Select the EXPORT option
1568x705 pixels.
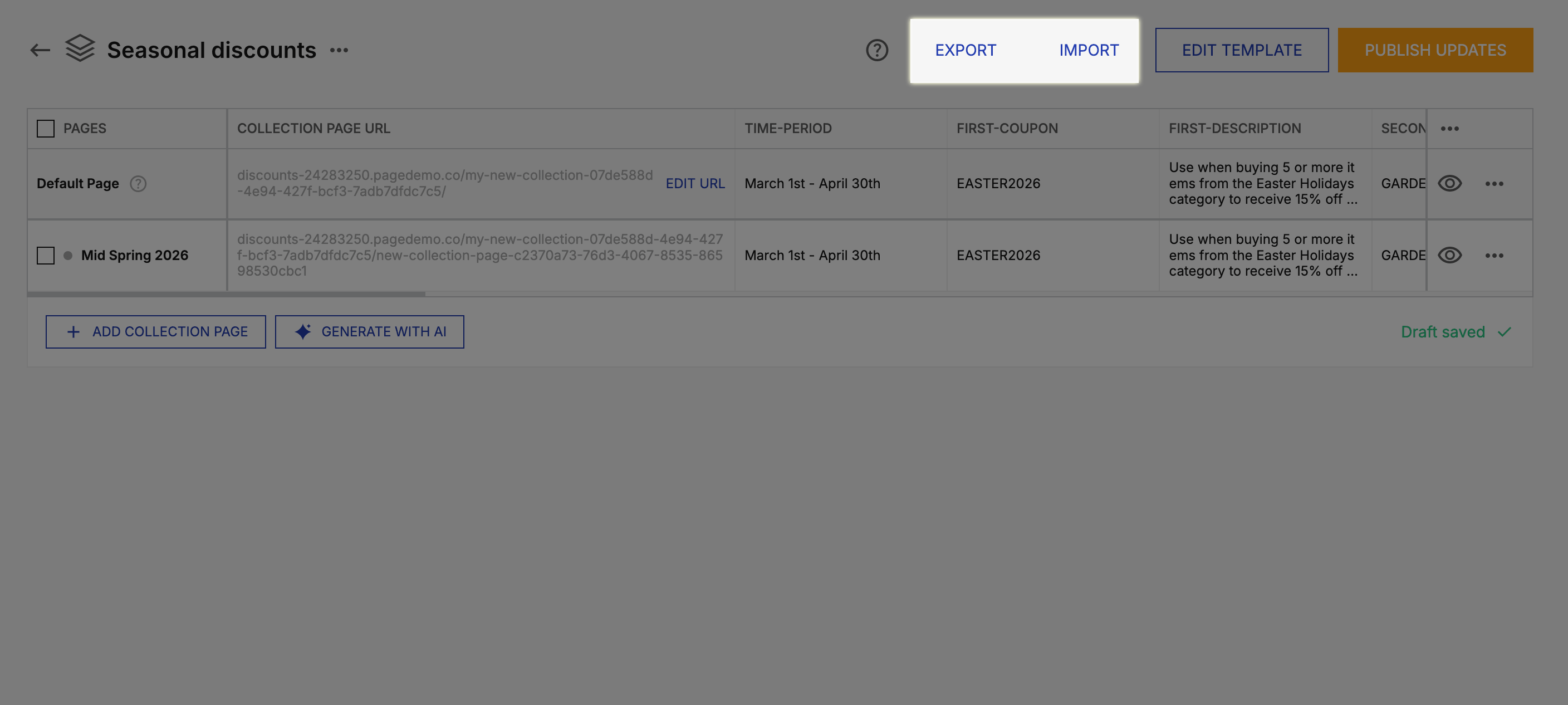click(966, 50)
